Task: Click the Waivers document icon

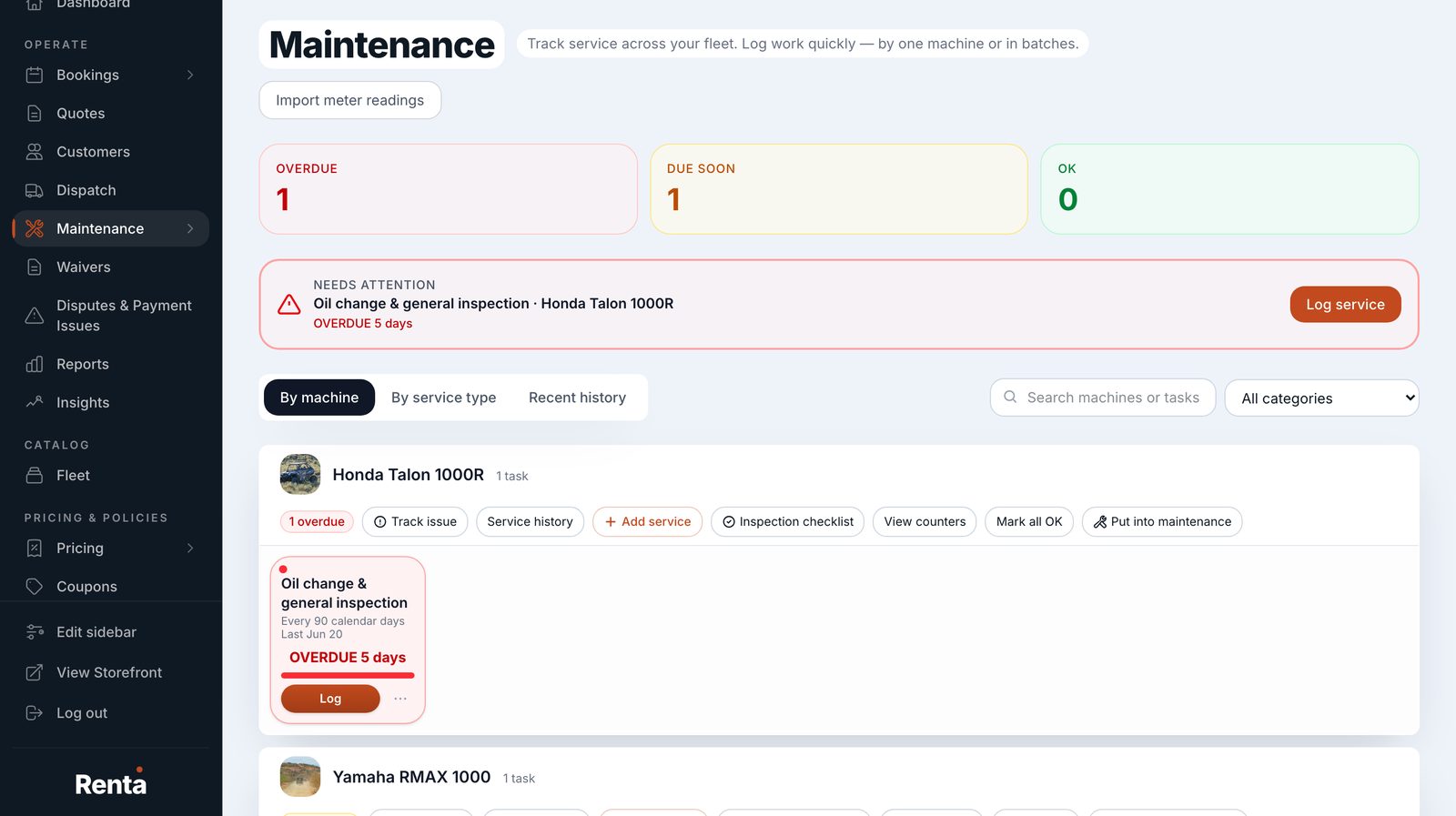Action: (x=35, y=267)
